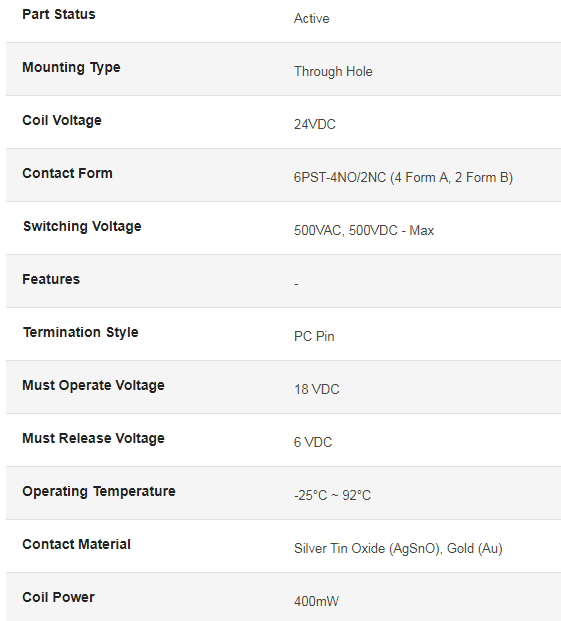Click the Coil Voltage label
Screen dimensions: 561x621
click(62, 120)
